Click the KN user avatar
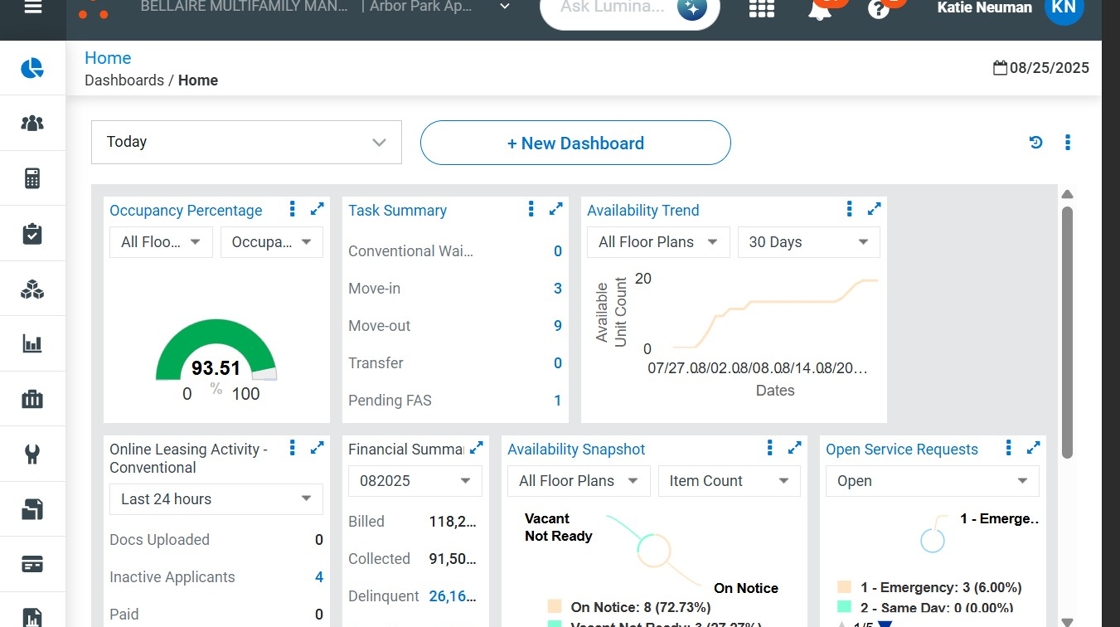The width and height of the screenshot is (1120, 627). tap(1064, 9)
